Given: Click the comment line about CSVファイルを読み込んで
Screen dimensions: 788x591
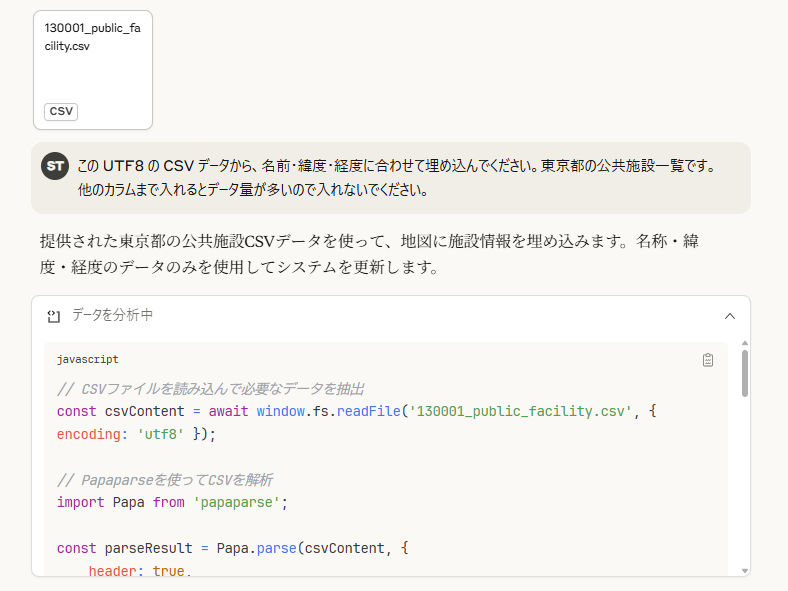Looking at the screenshot, I should click(x=211, y=389).
